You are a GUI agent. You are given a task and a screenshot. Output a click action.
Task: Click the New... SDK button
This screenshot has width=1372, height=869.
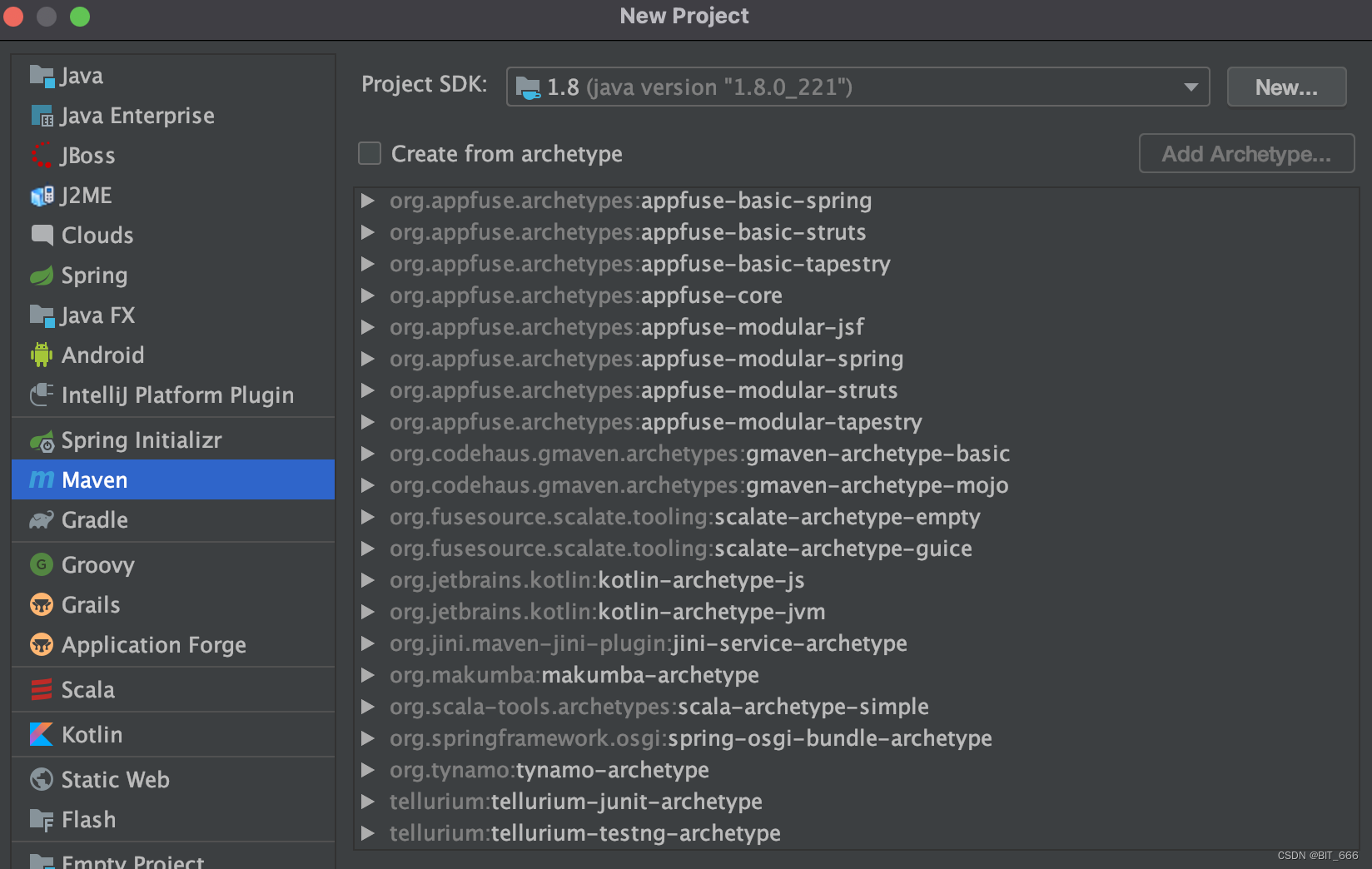[1286, 87]
